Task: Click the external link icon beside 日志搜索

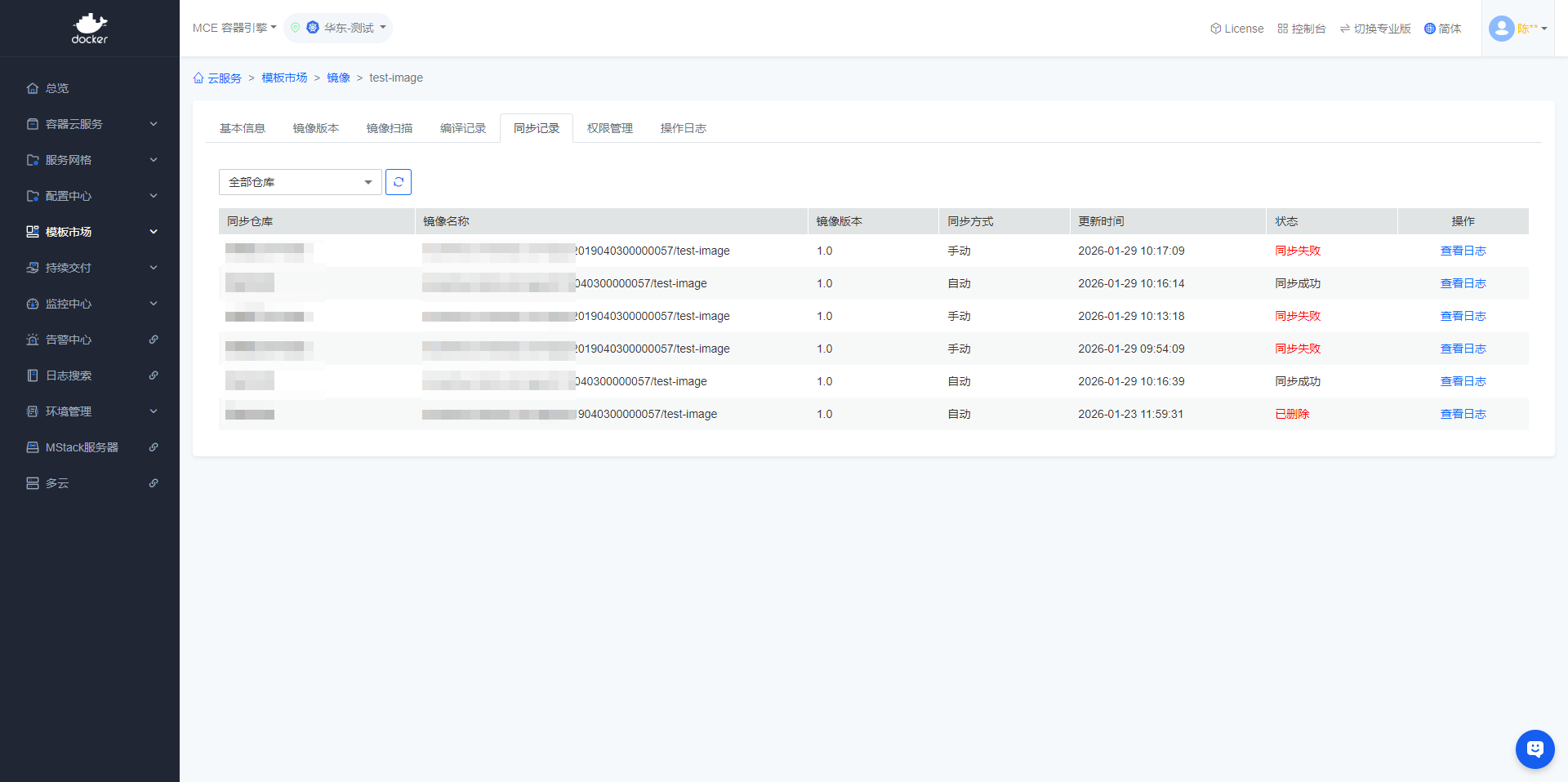Action: pyautogui.click(x=154, y=375)
